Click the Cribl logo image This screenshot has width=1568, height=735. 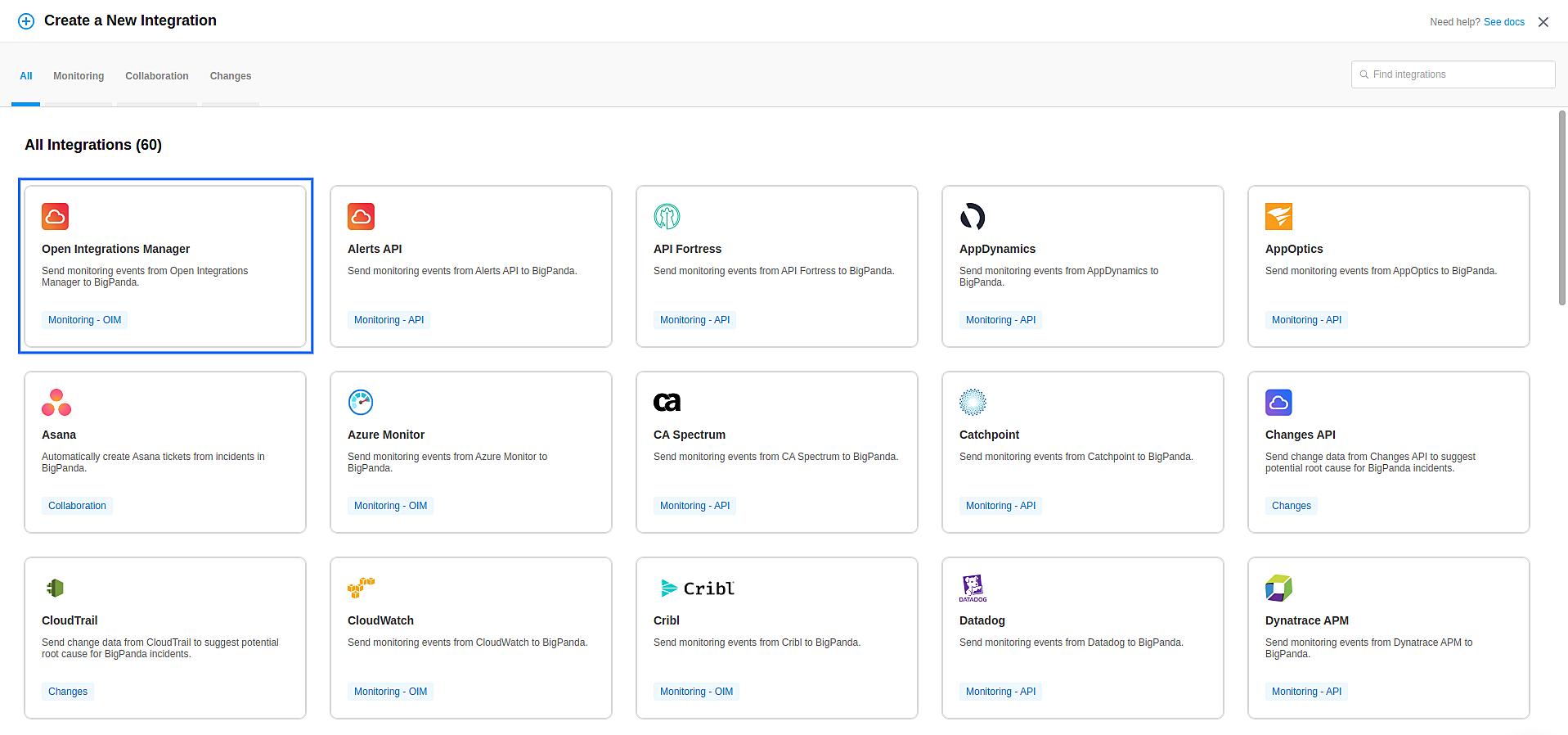point(697,588)
